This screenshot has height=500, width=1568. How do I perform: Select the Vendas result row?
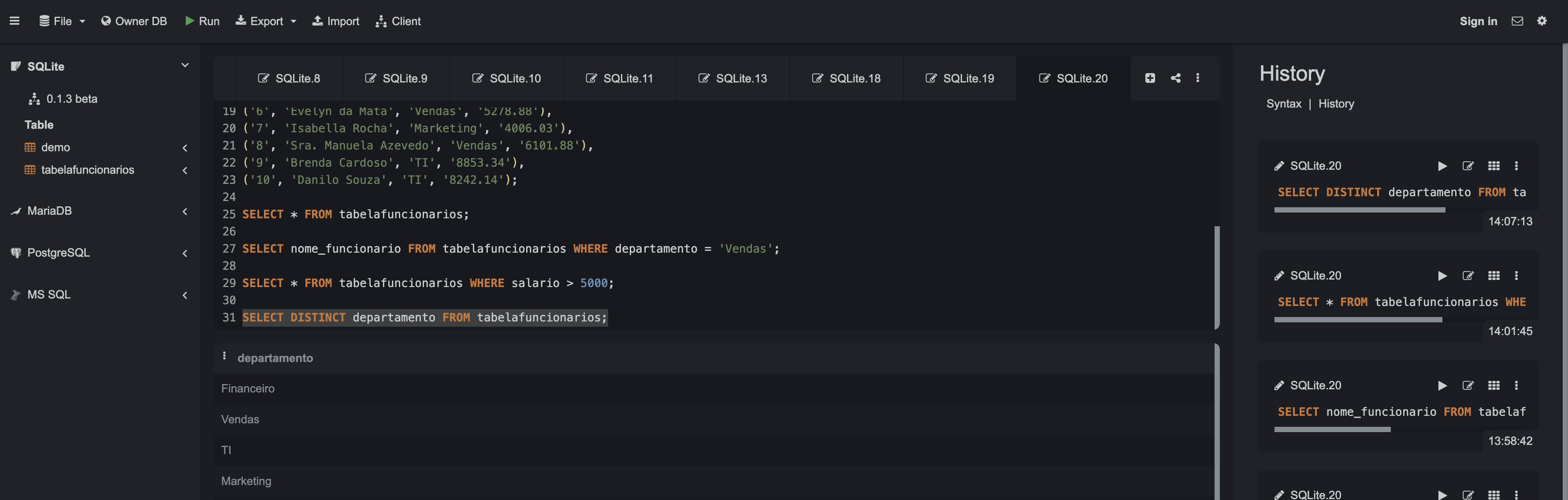(713, 420)
